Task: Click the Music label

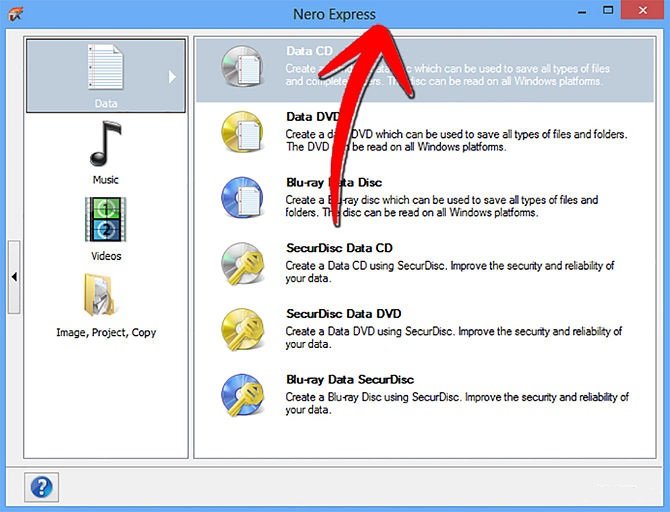Action: 106,179
